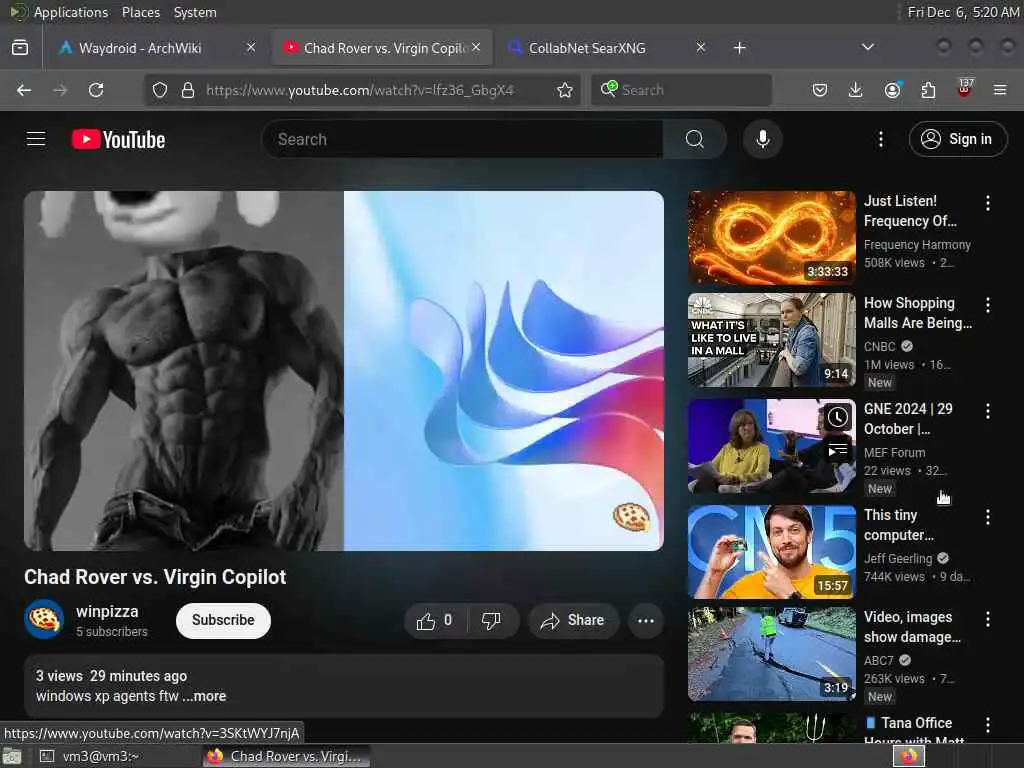The height and width of the screenshot is (768, 1024).
Task: Reload the page with the refresh icon
Action: [96, 90]
